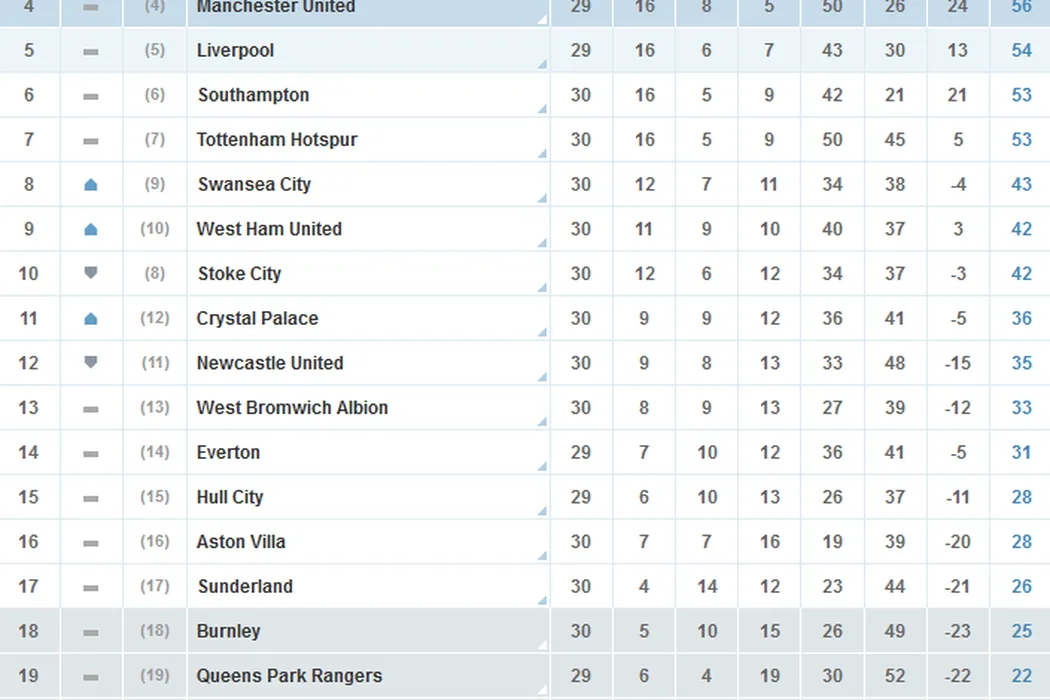Click Manchester United's 56 points value
The image size is (1050, 700).
click(1021, 7)
